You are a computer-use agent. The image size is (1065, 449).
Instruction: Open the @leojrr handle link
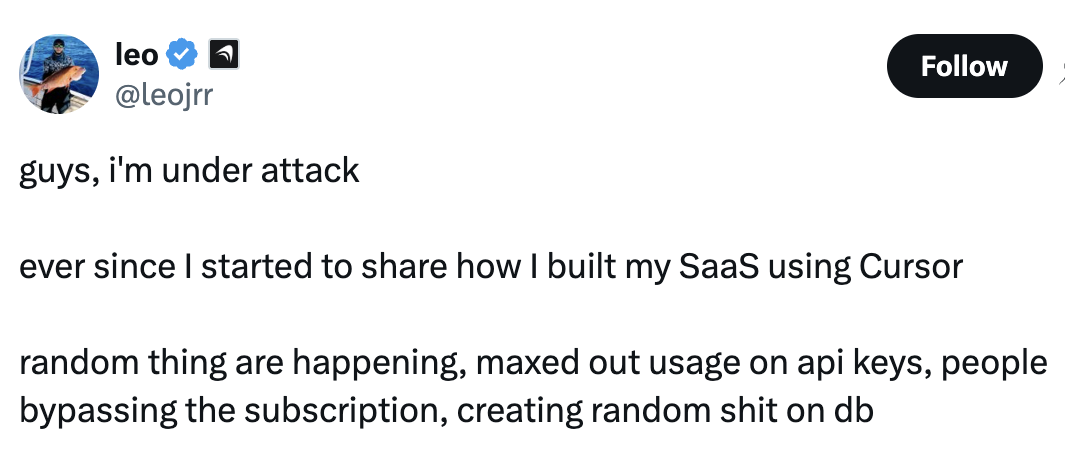[x=165, y=94]
